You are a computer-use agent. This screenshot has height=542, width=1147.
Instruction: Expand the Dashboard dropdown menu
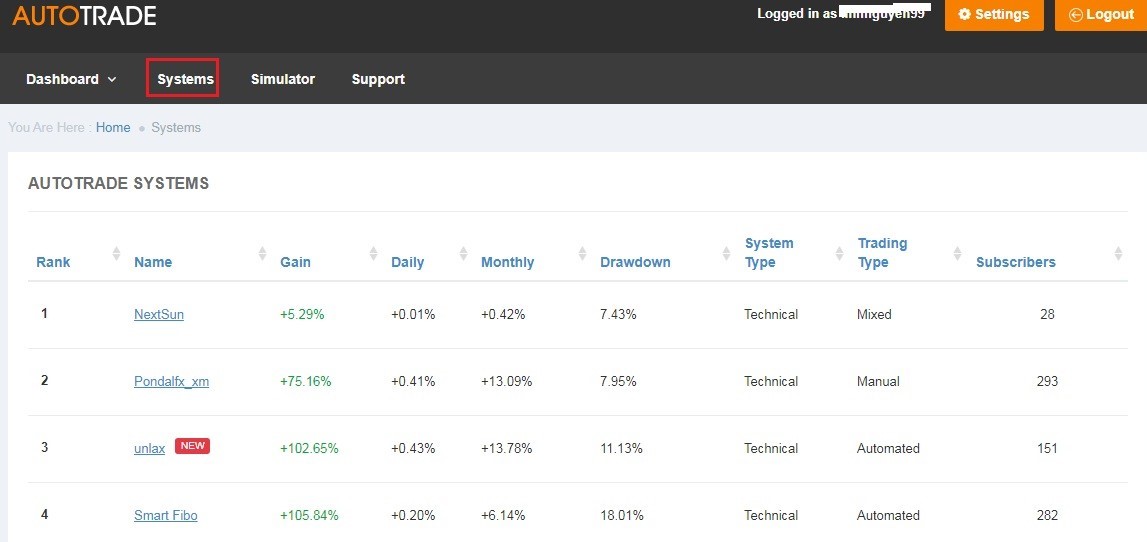pos(71,79)
